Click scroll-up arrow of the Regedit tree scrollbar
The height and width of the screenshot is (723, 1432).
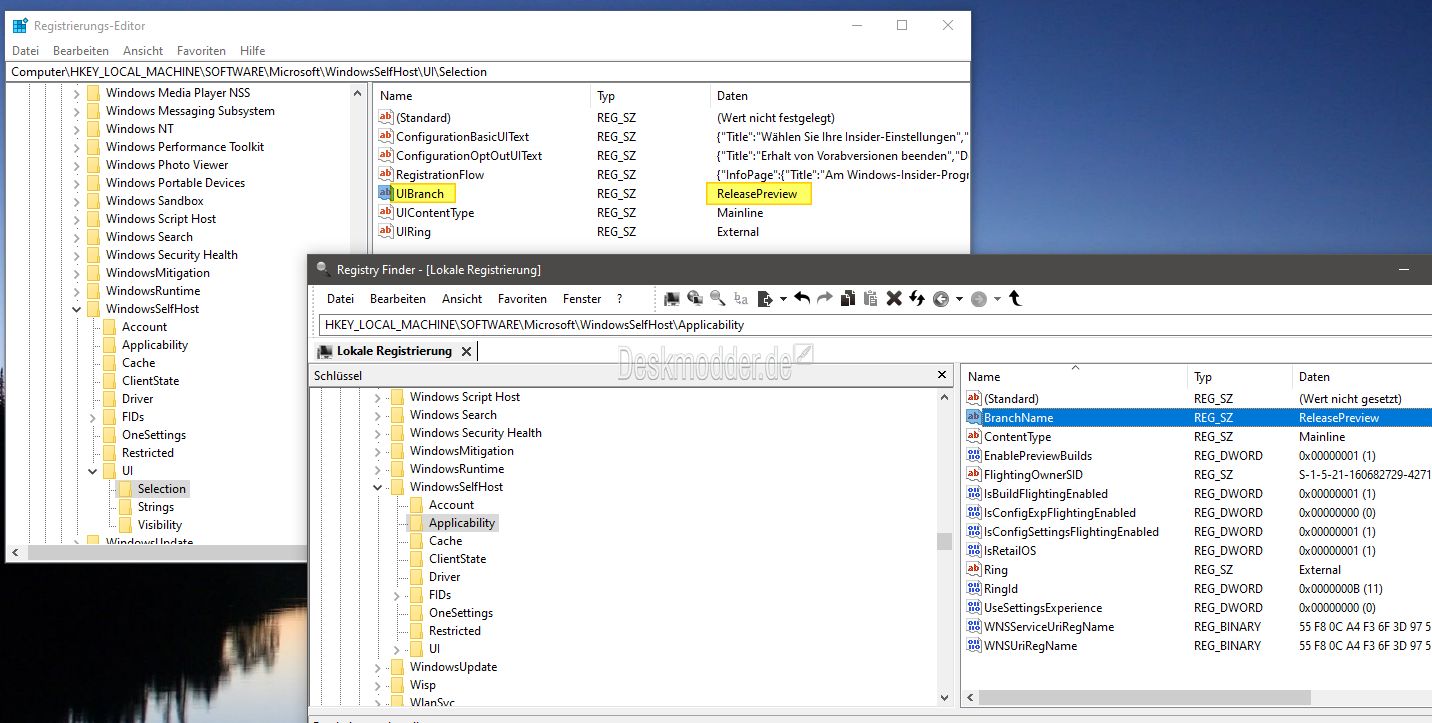(358, 93)
